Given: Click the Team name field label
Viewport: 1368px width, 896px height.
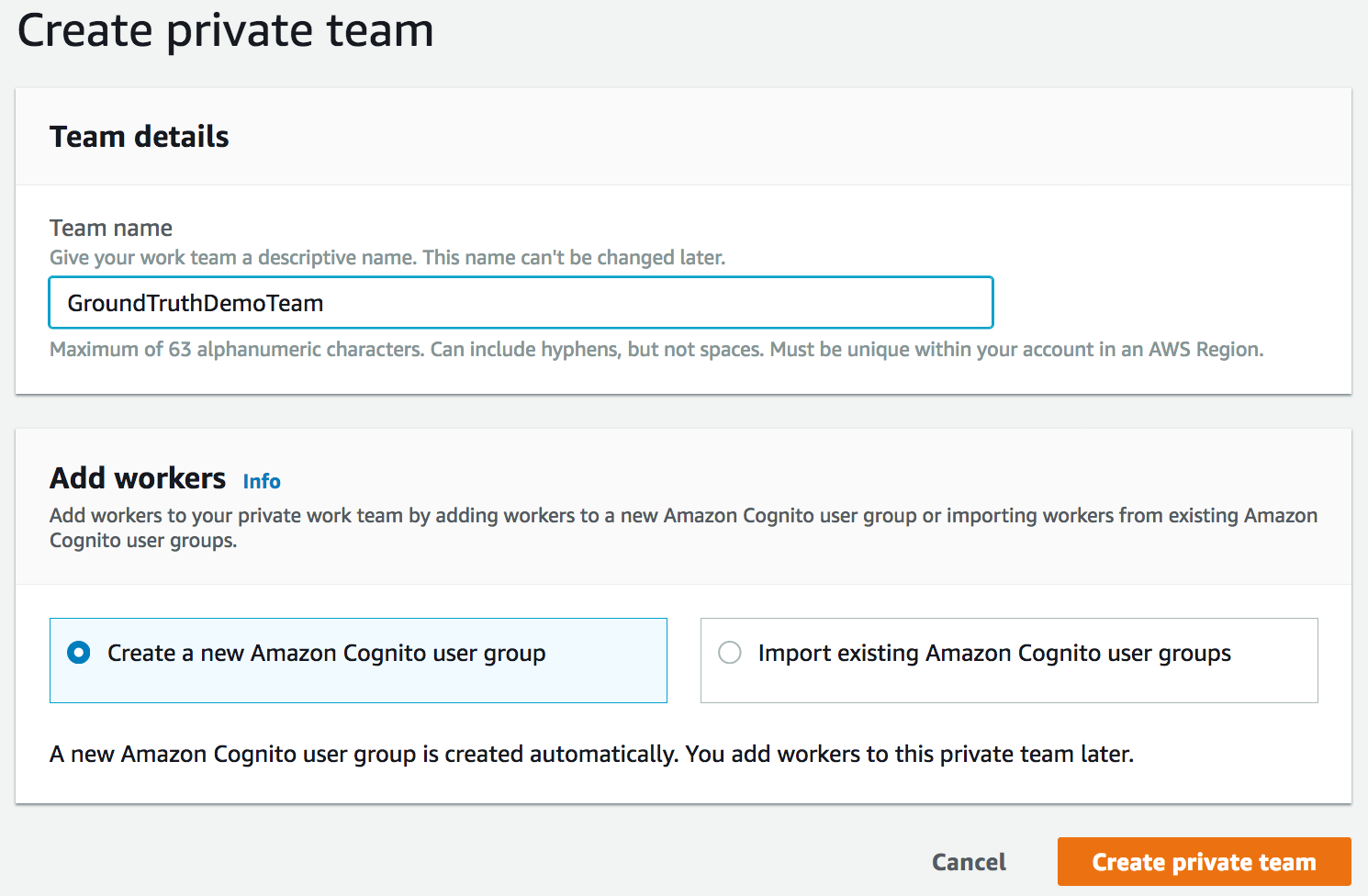Looking at the screenshot, I should click(x=111, y=228).
